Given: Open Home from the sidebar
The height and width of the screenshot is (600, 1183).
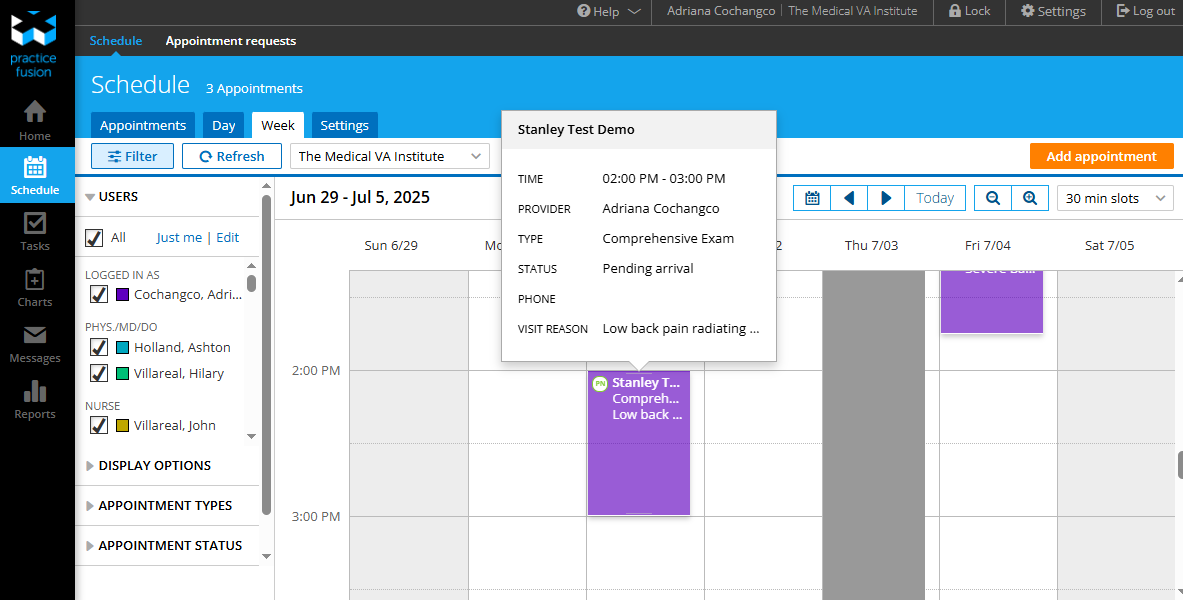Looking at the screenshot, I should (x=35, y=120).
